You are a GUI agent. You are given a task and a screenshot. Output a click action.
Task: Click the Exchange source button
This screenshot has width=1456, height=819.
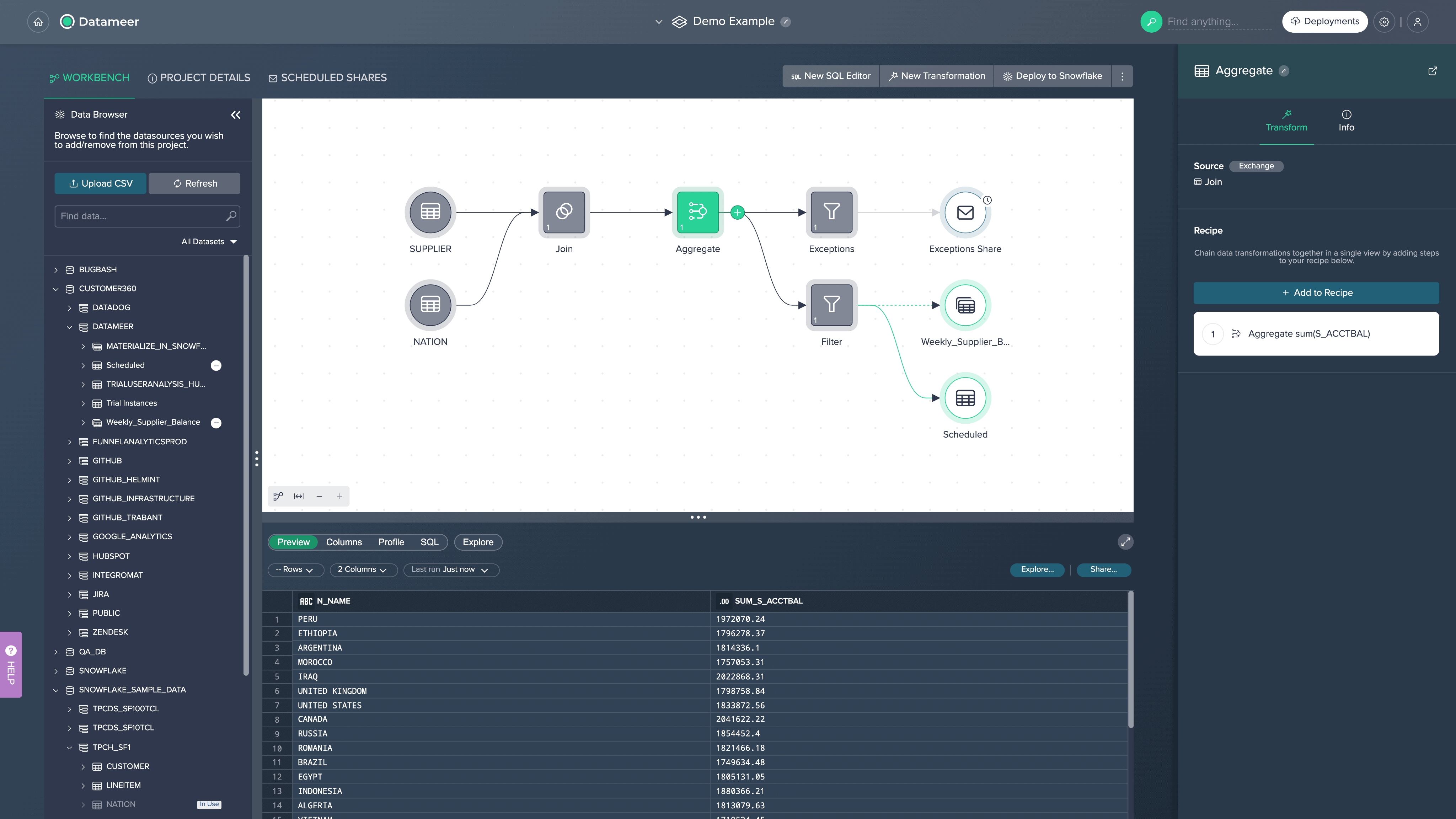point(1256,166)
